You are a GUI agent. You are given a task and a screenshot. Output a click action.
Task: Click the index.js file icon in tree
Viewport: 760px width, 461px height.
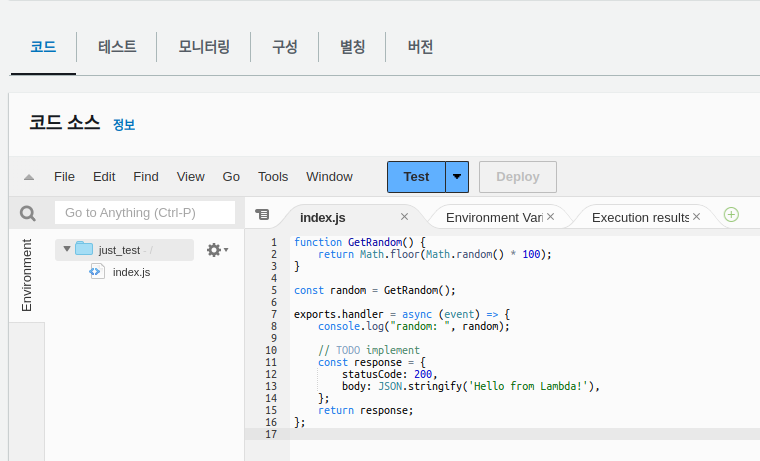97,271
